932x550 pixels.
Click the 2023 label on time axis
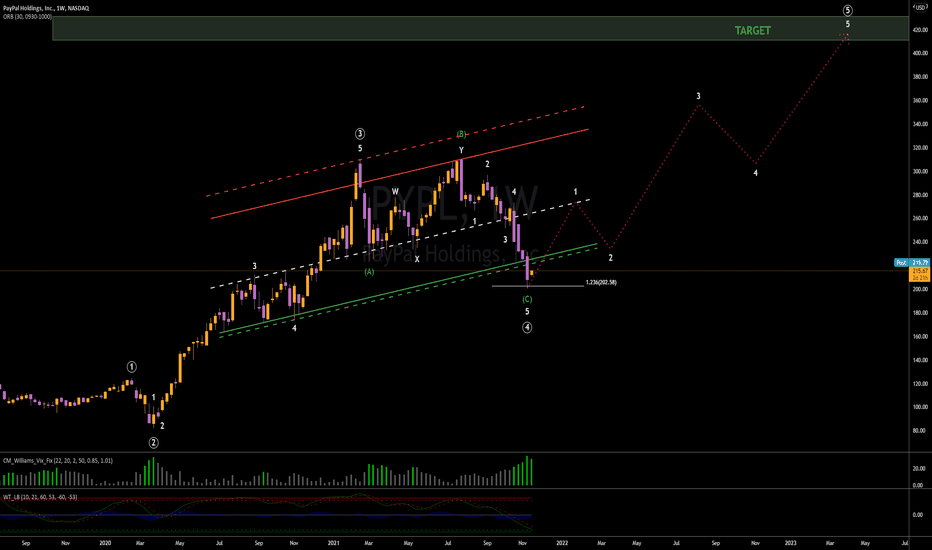click(791, 543)
